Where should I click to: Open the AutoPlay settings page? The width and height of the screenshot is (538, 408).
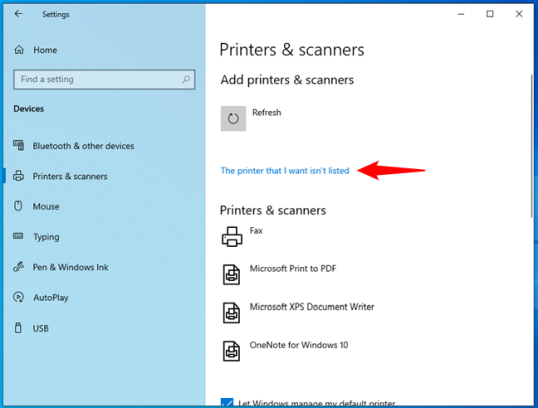click(x=51, y=298)
